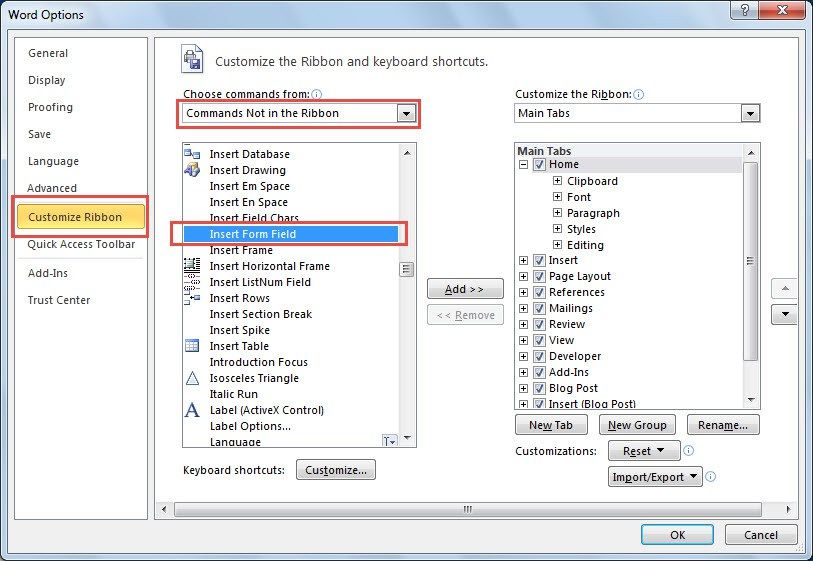Click the Insert Horizontal Frame icon

192,265
